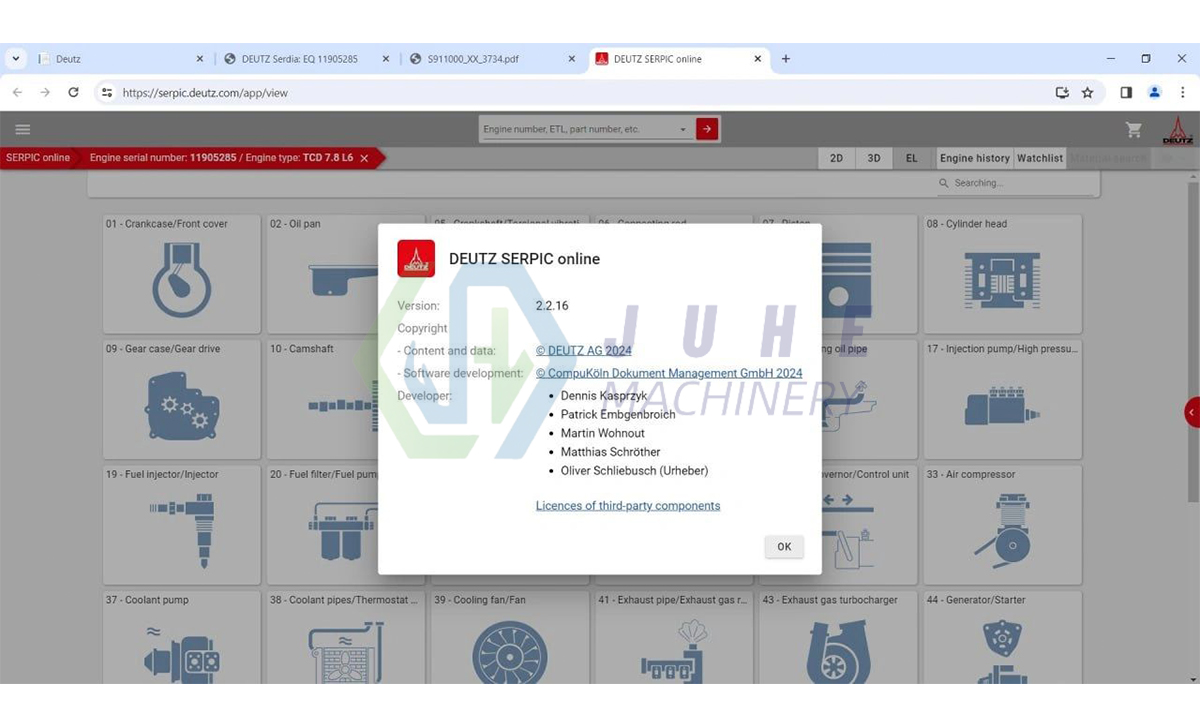Enable the EL view mode
The height and width of the screenshot is (728, 1200).
(x=911, y=157)
